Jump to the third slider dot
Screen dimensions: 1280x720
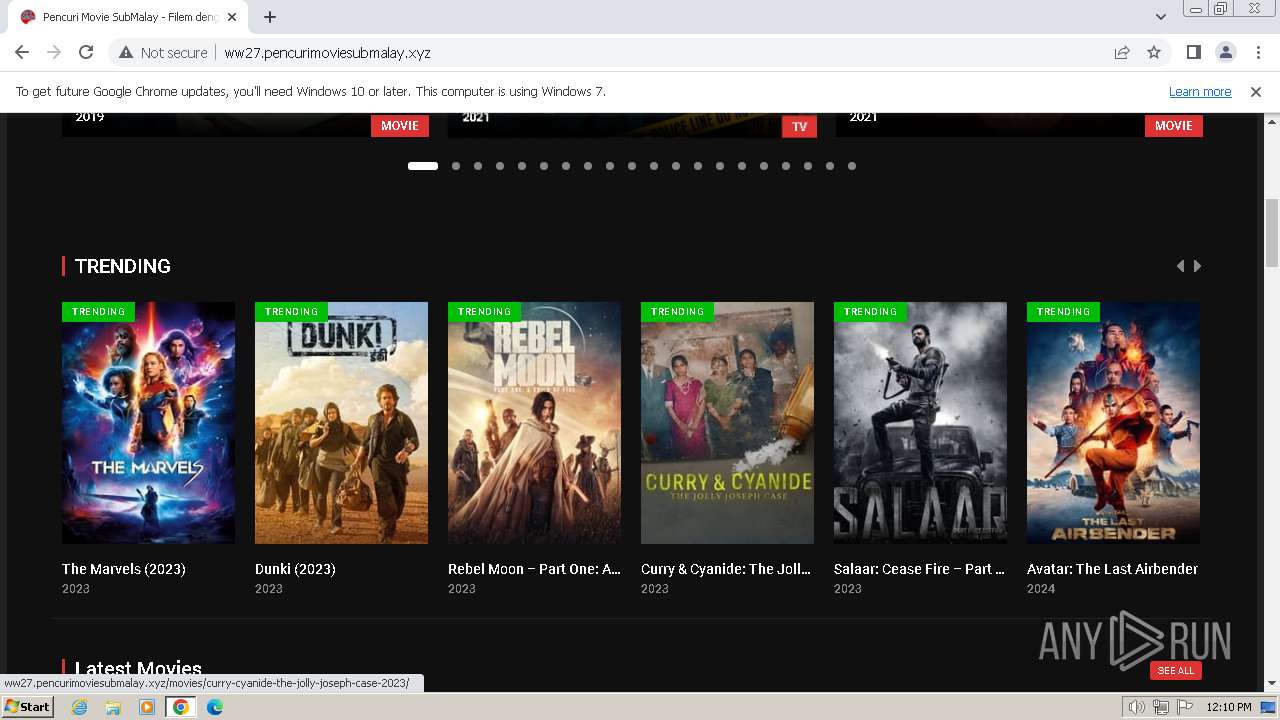[478, 166]
